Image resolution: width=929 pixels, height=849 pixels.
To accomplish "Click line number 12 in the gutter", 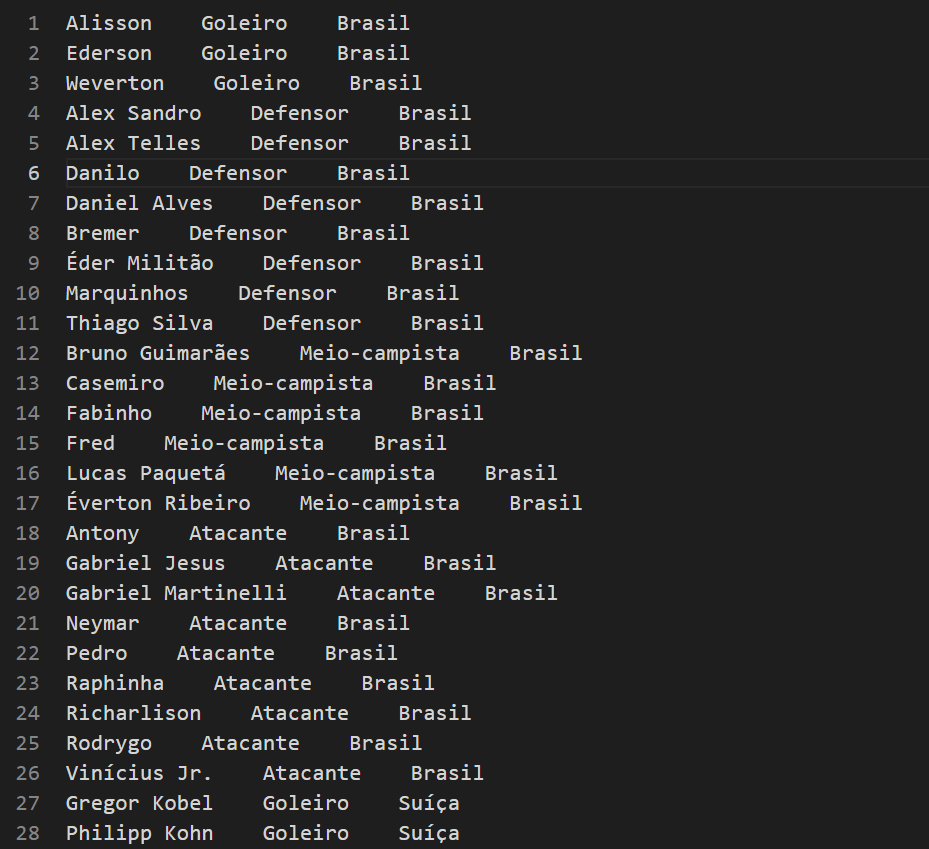I will tap(28, 353).
